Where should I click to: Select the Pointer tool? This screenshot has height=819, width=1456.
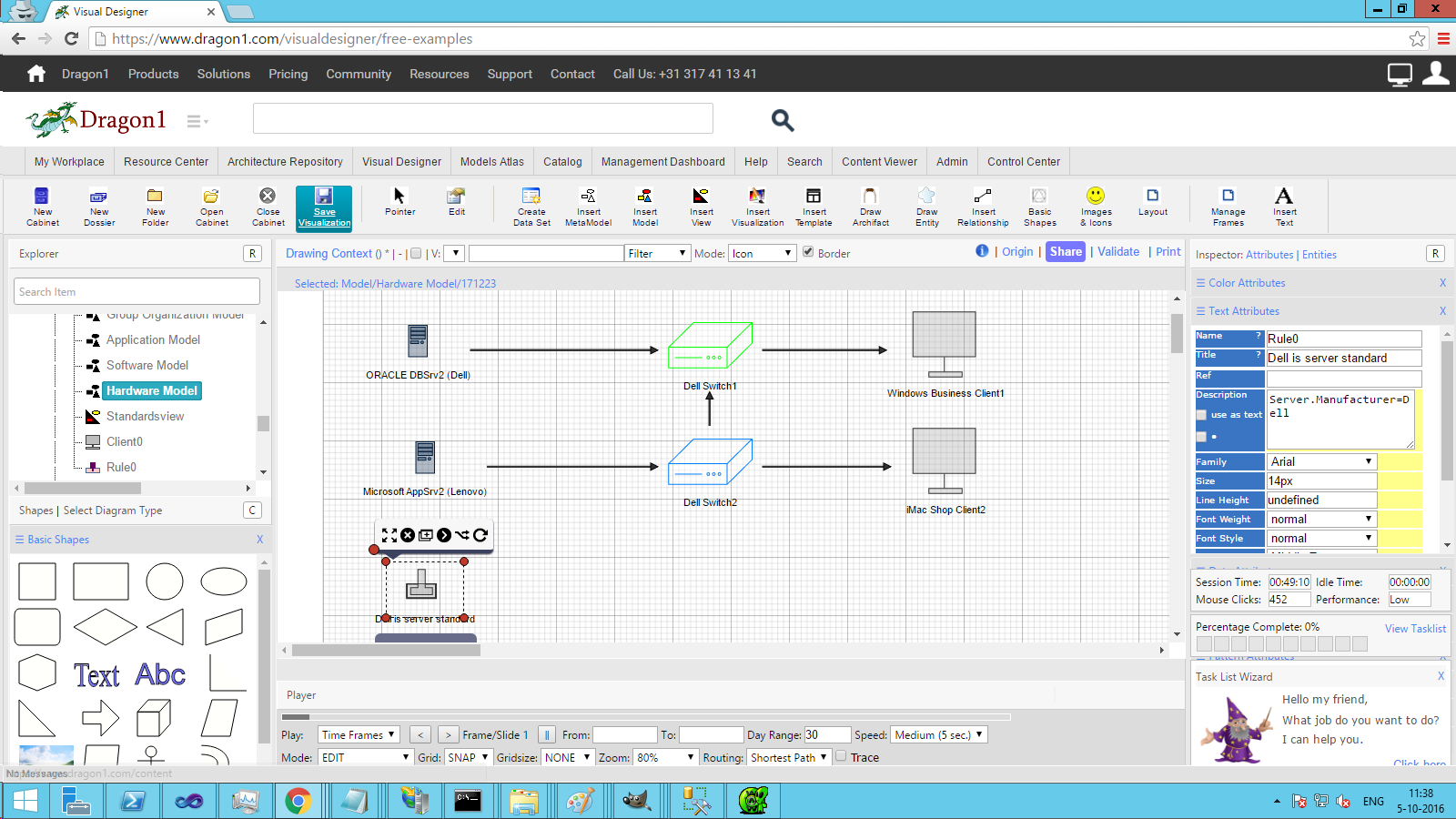(399, 201)
